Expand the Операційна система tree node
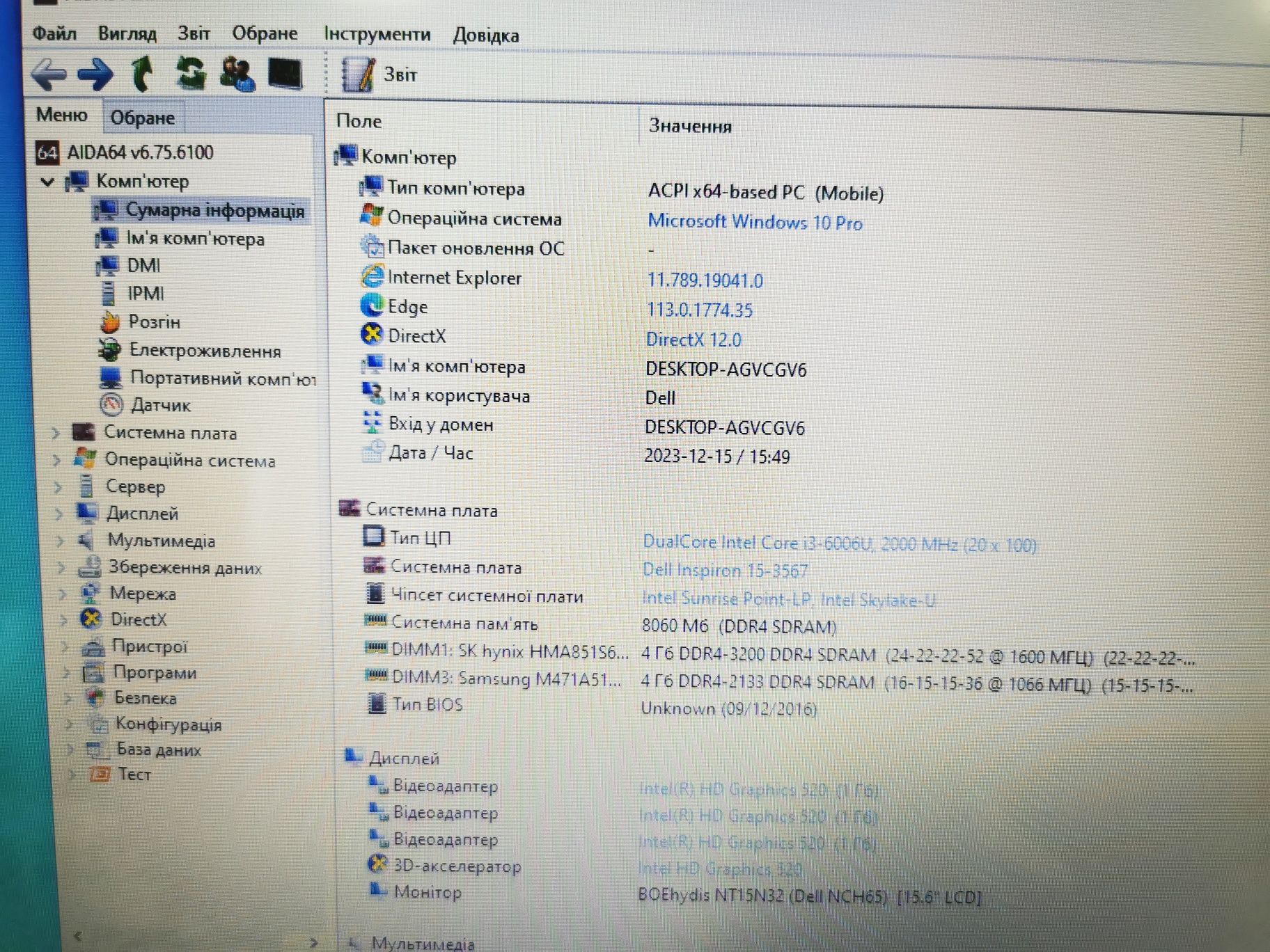Screen dimensions: 1270x952 (x=56, y=460)
